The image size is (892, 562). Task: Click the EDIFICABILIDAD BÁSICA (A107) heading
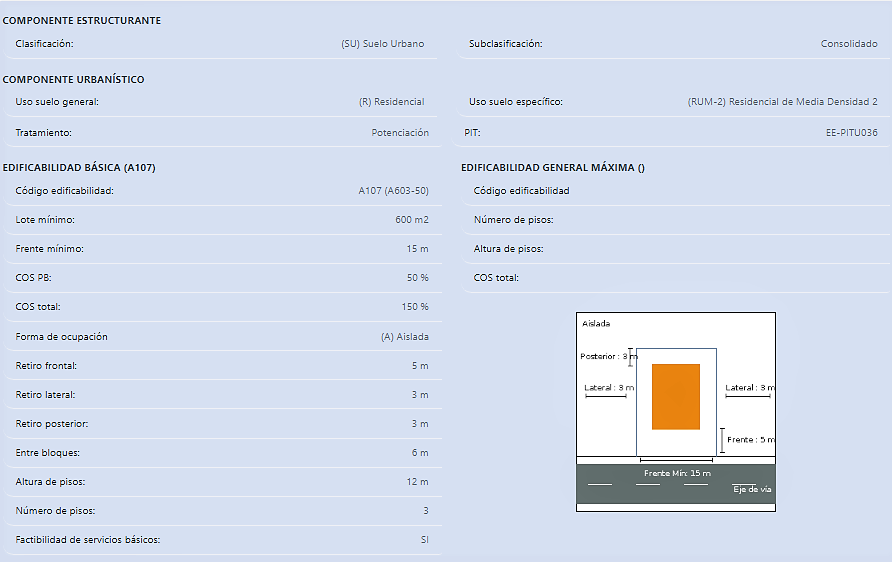coord(79,167)
